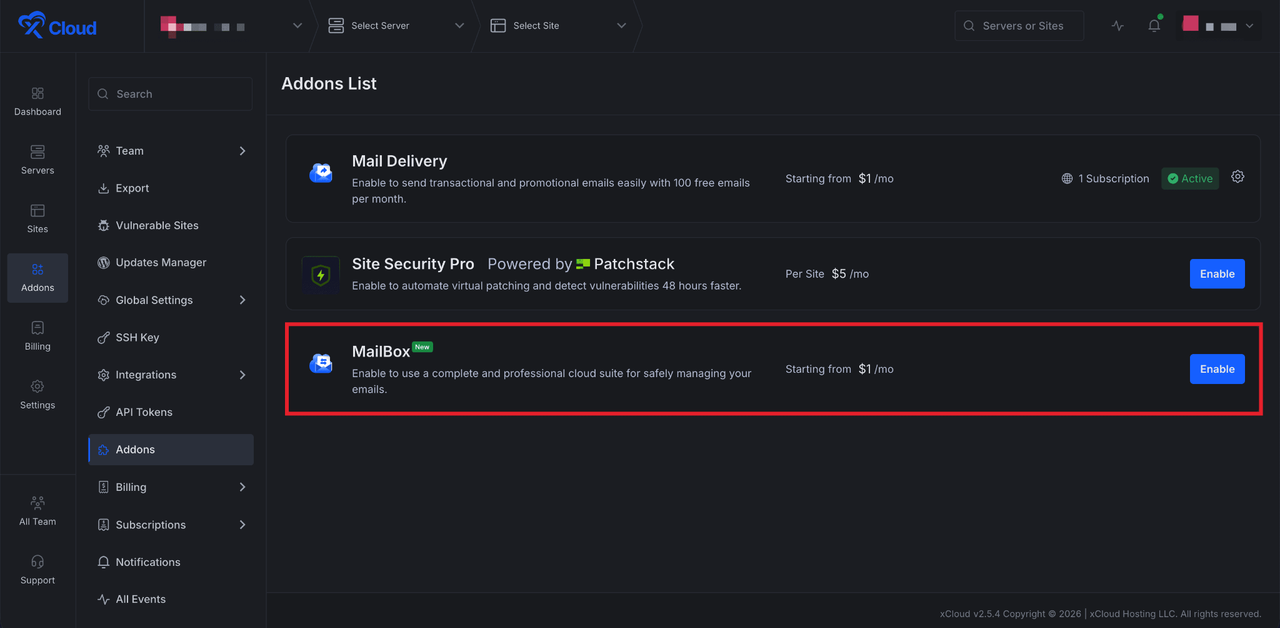Select Vulnerable Sites in sidebar menu
Image resolution: width=1280 pixels, height=628 pixels.
click(x=171, y=226)
